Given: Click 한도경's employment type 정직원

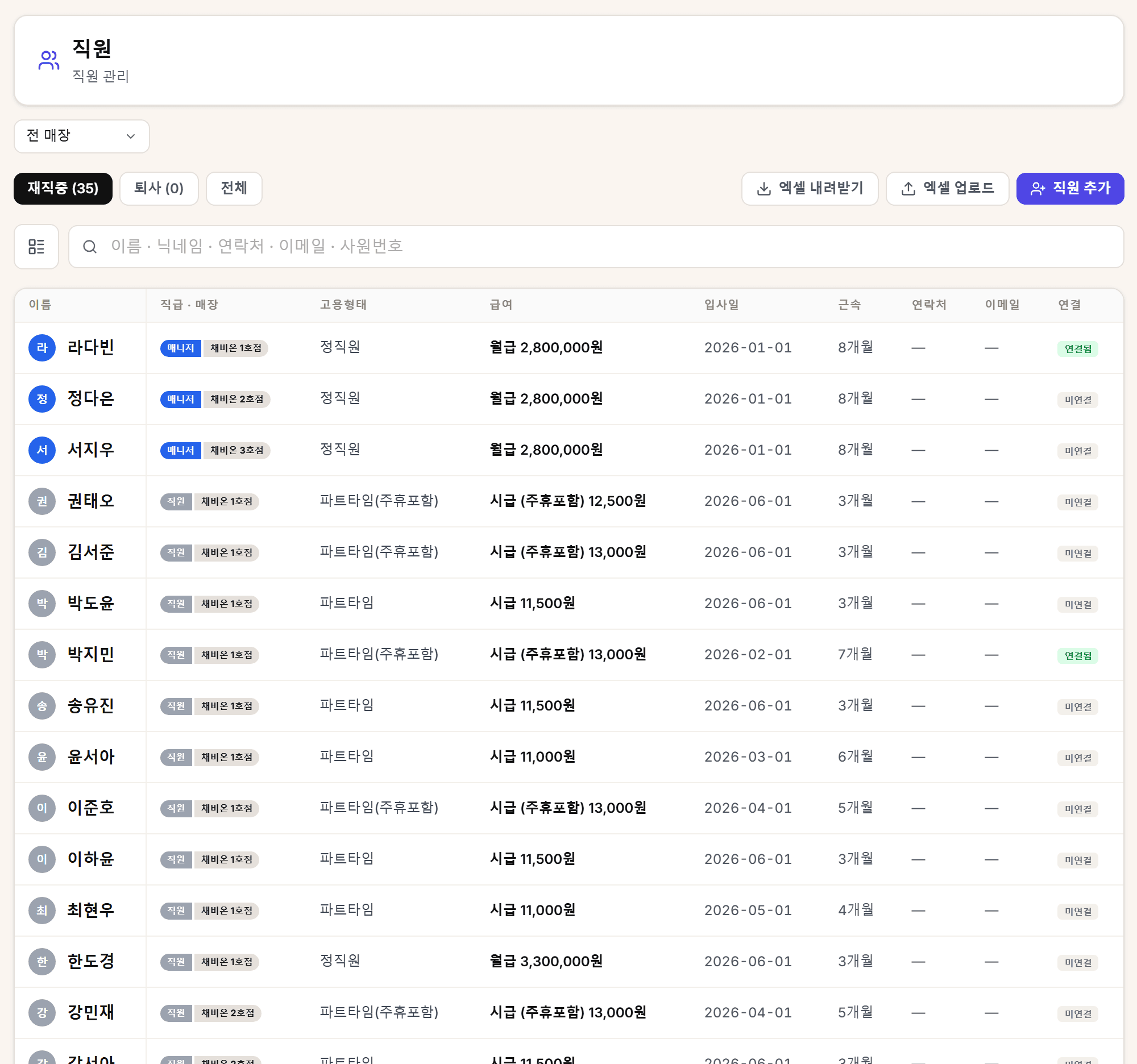Looking at the screenshot, I should [x=341, y=961].
